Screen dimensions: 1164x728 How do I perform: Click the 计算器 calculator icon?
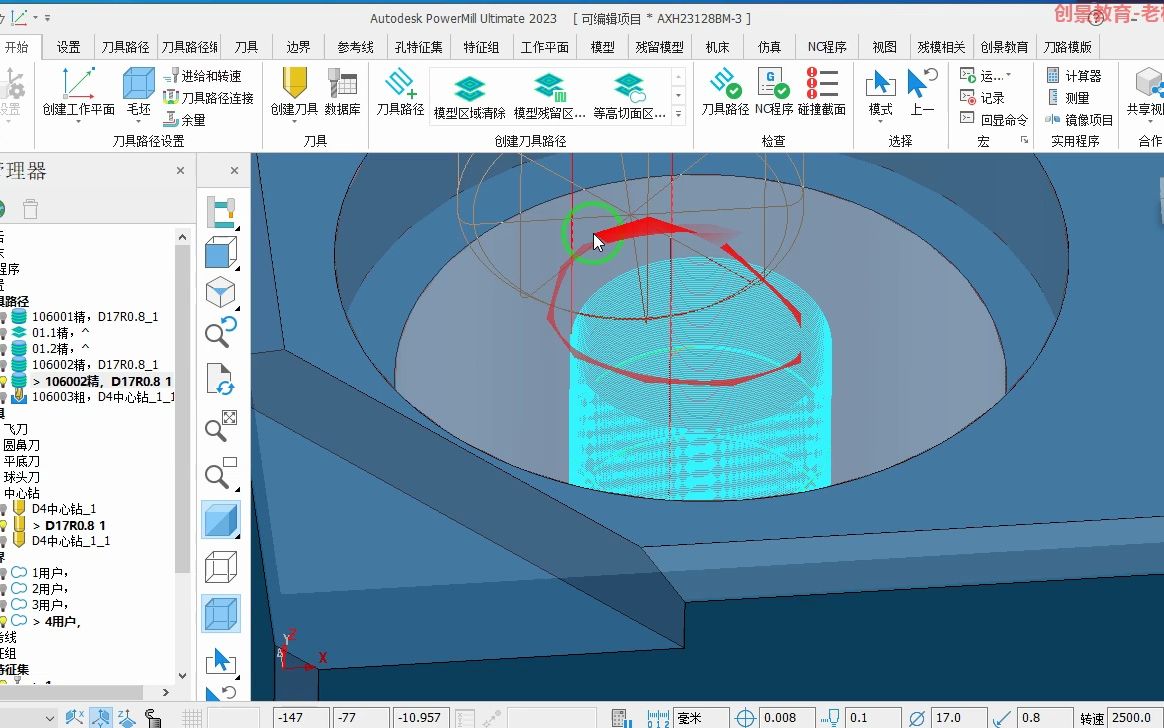point(1073,76)
